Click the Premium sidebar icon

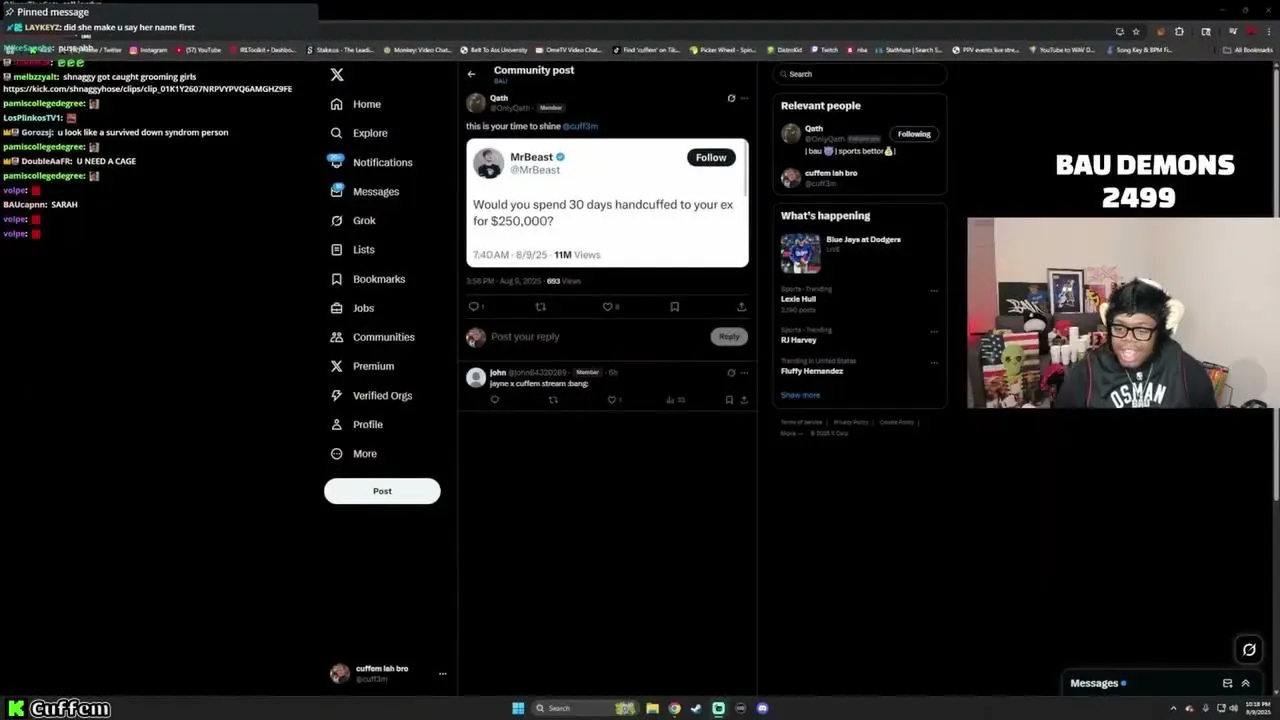[x=337, y=366]
